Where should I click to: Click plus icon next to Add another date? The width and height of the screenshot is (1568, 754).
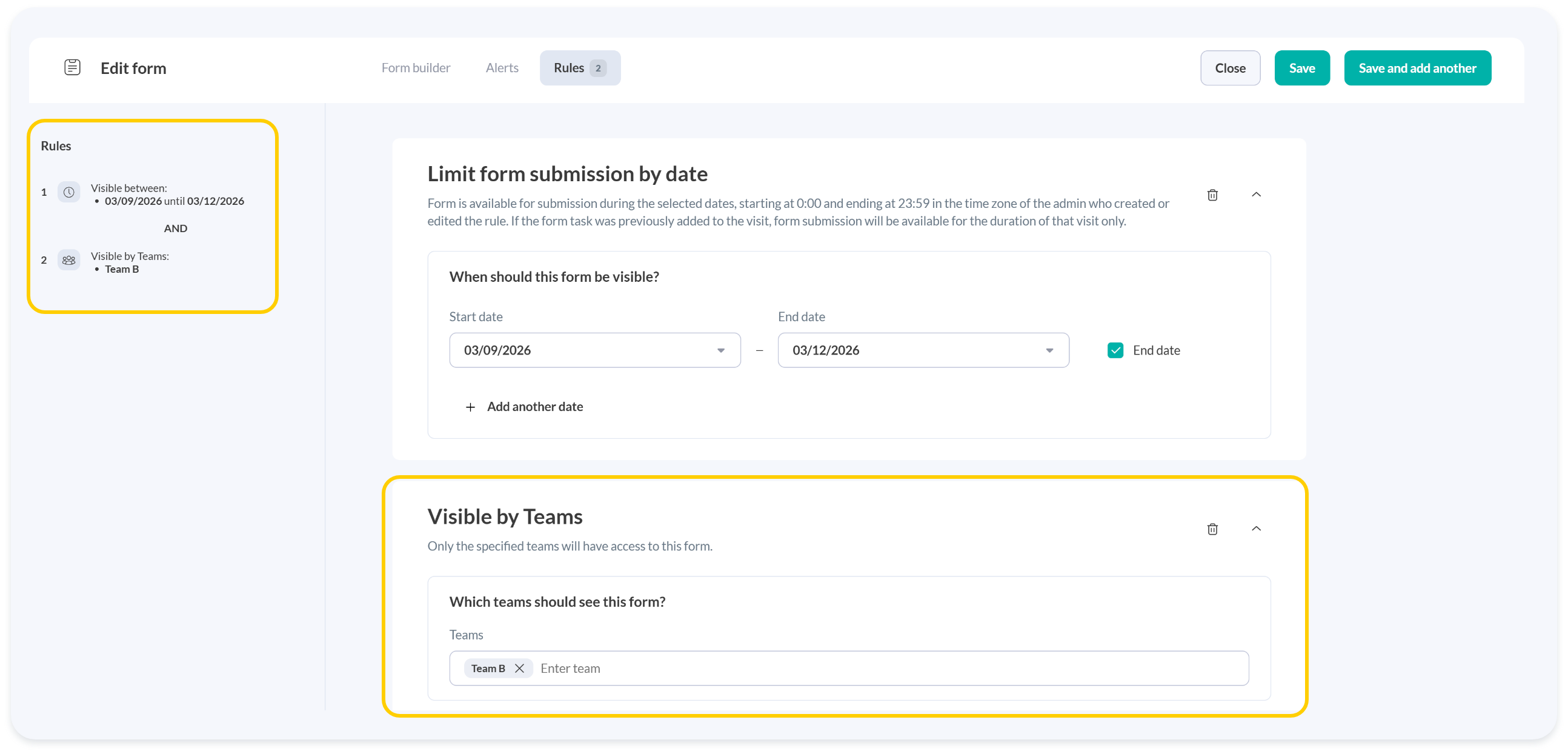pos(470,407)
